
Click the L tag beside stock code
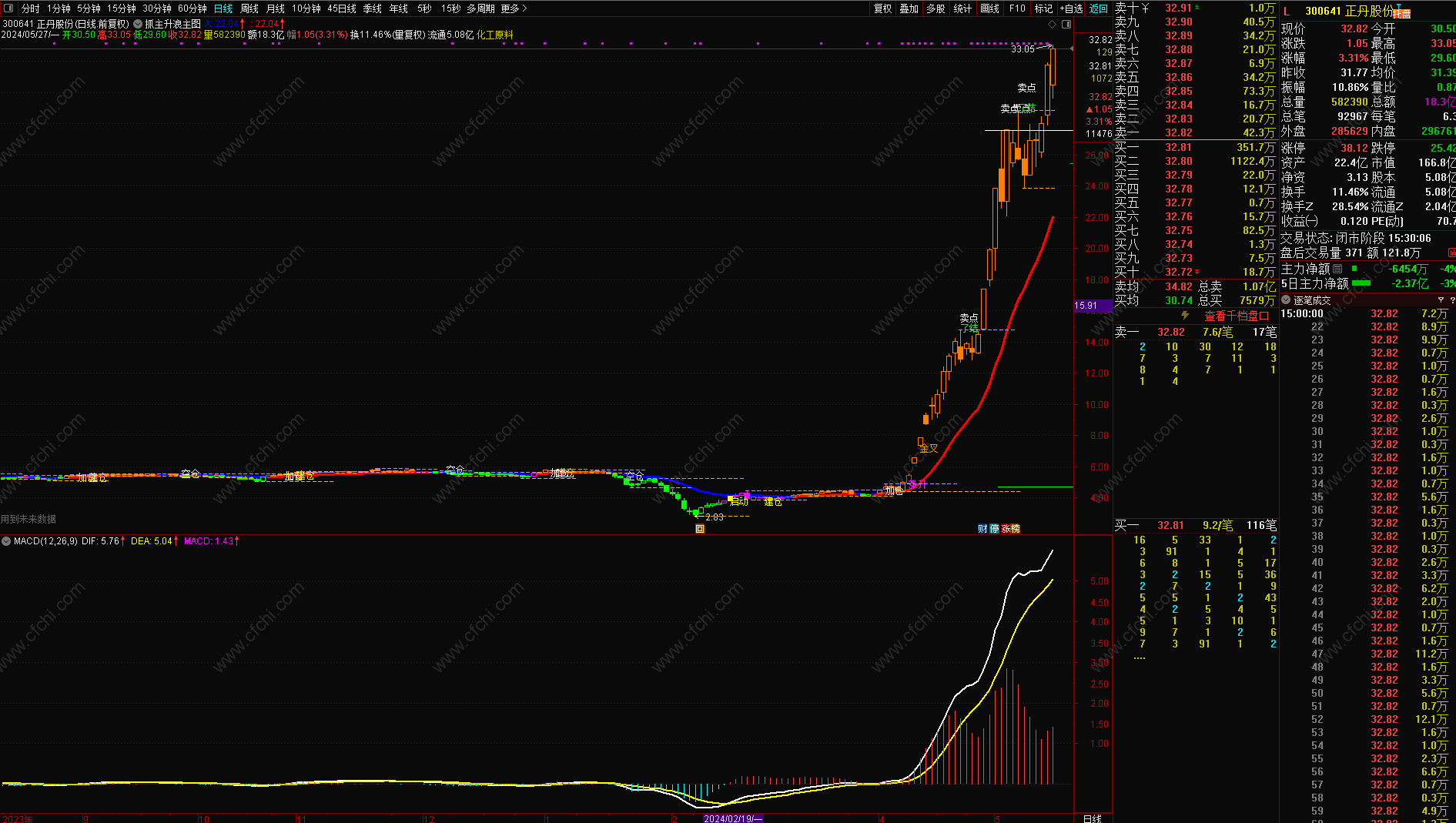pos(1287,11)
